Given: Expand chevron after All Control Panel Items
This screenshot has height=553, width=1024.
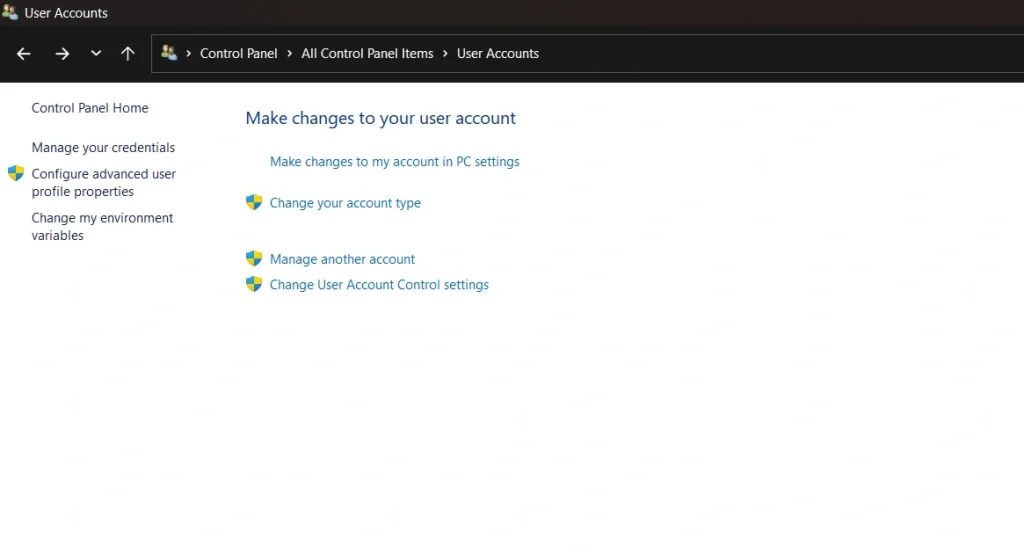Looking at the screenshot, I should (445, 54).
